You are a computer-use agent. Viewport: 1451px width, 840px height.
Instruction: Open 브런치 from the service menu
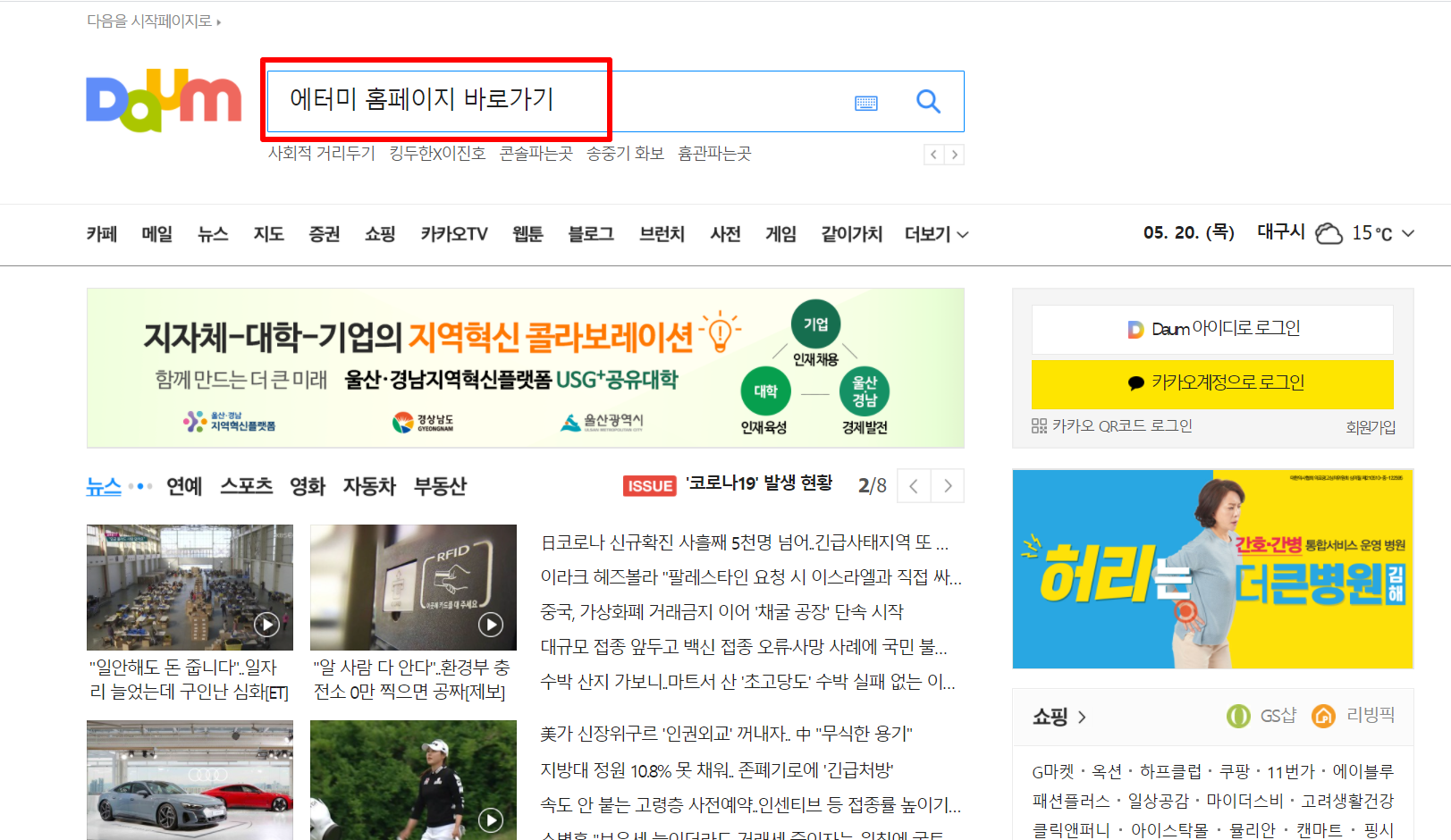click(662, 234)
